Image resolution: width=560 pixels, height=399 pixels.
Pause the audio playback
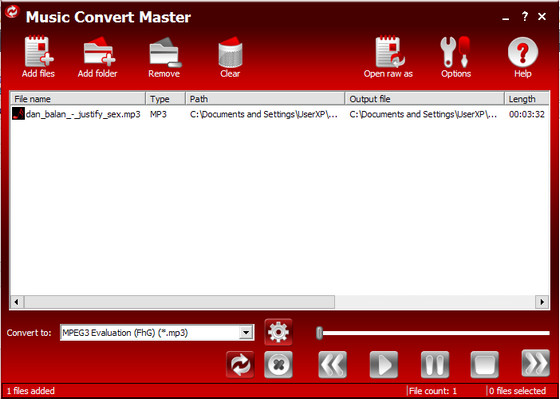[x=435, y=364]
